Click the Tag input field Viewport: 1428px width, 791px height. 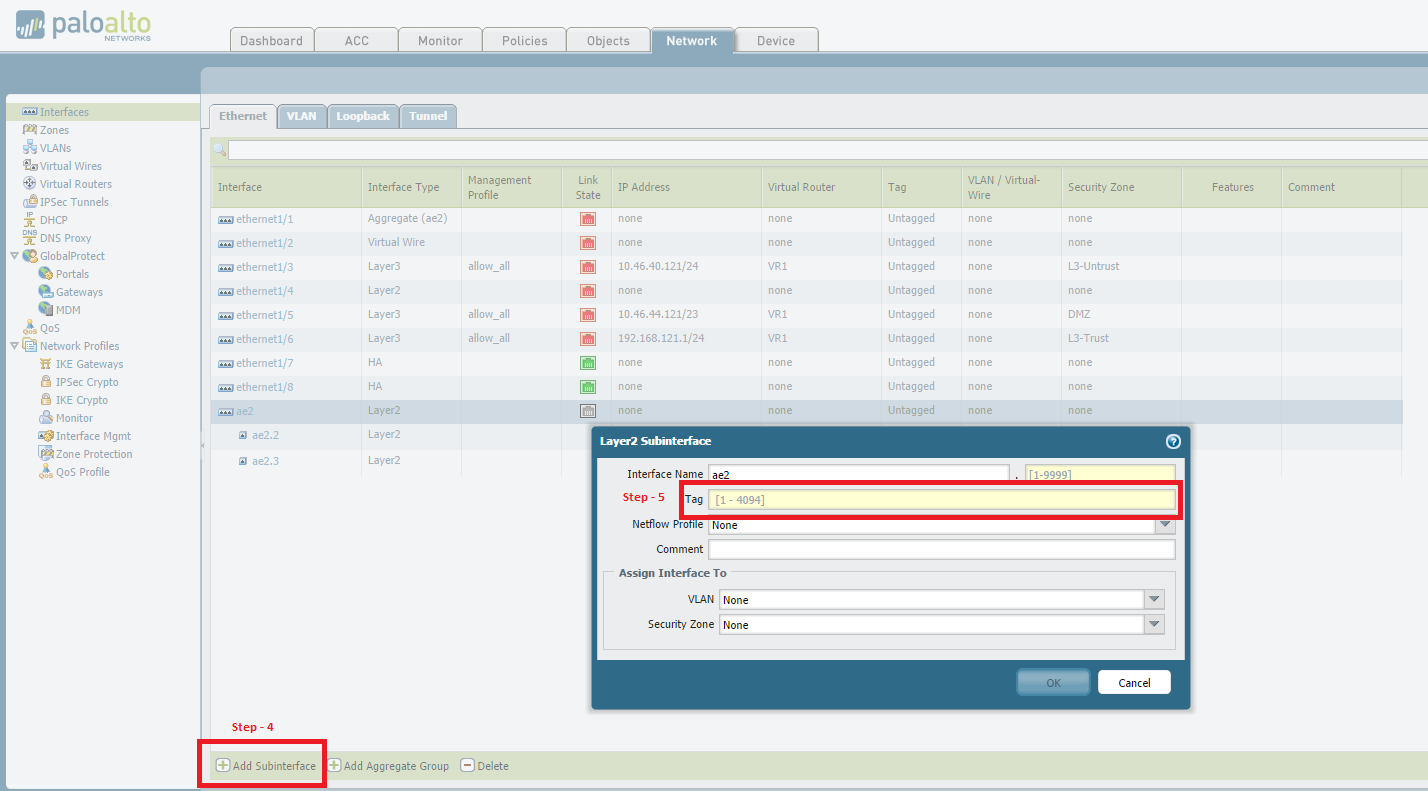pos(941,499)
